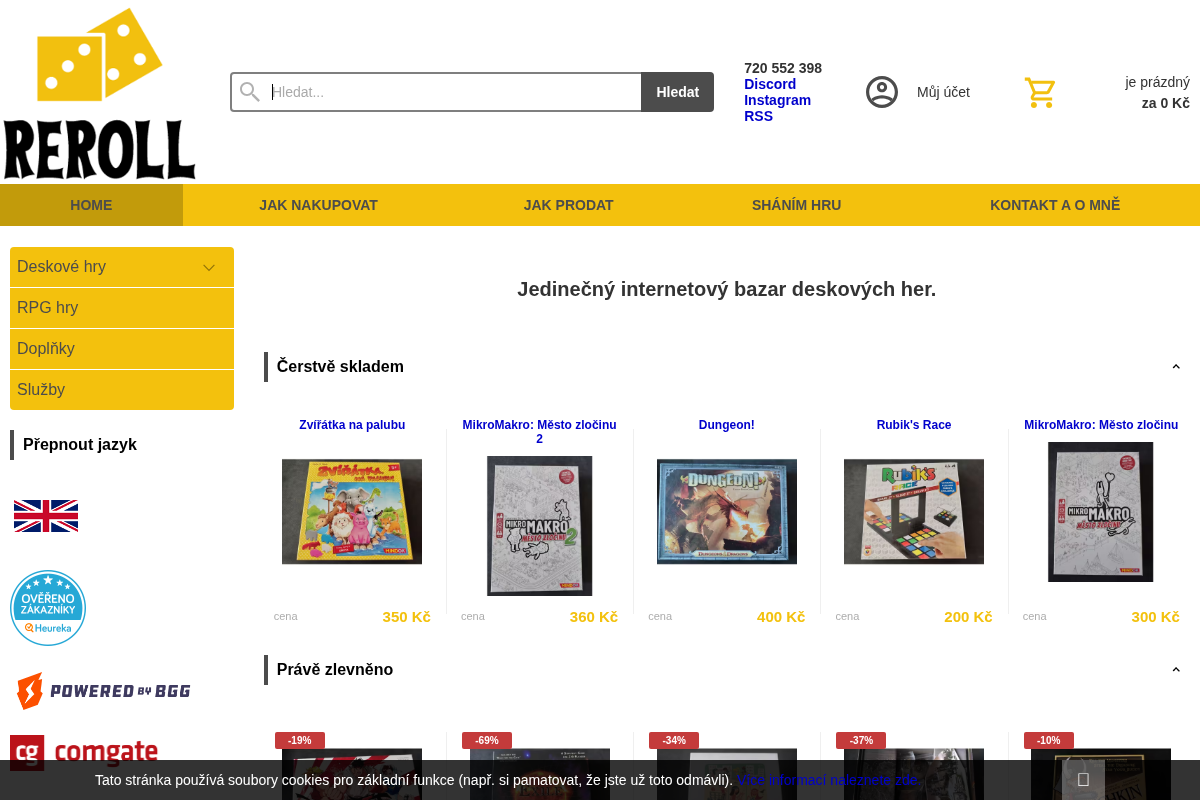Select the Doplňky category

click(x=122, y=349)
